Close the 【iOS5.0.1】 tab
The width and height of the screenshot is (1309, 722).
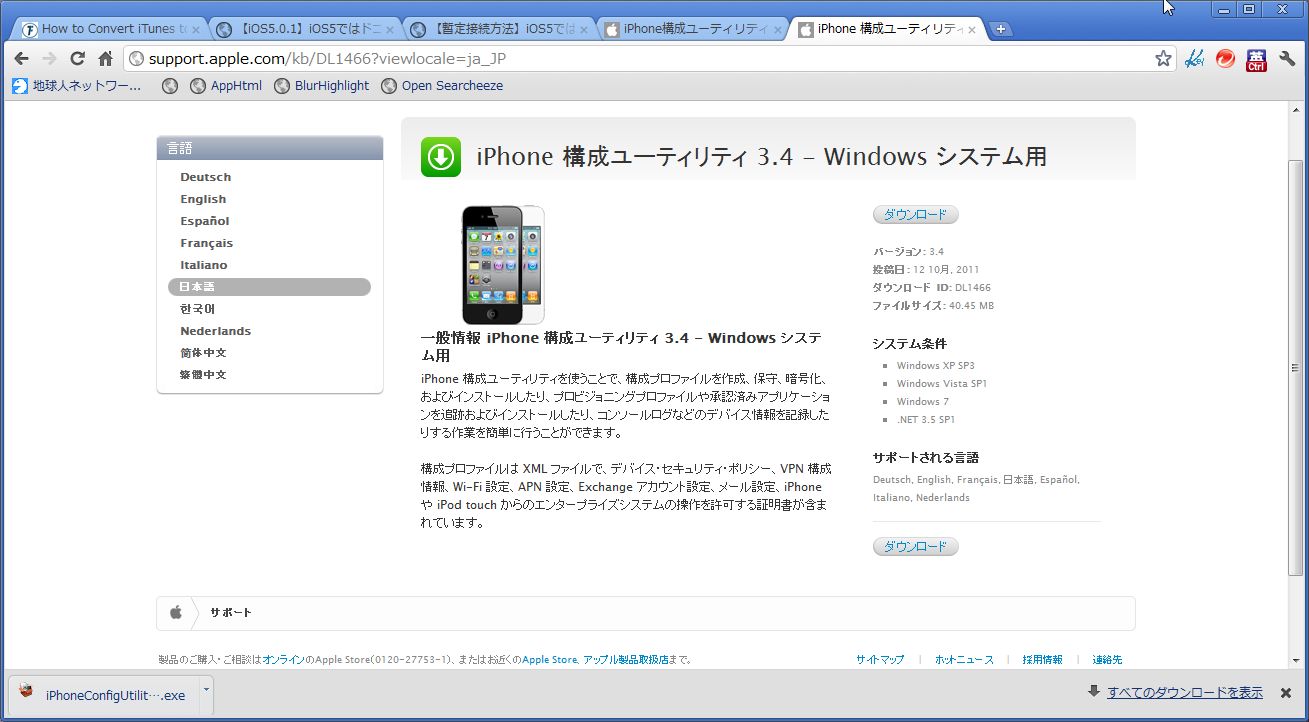click(389, 29)
